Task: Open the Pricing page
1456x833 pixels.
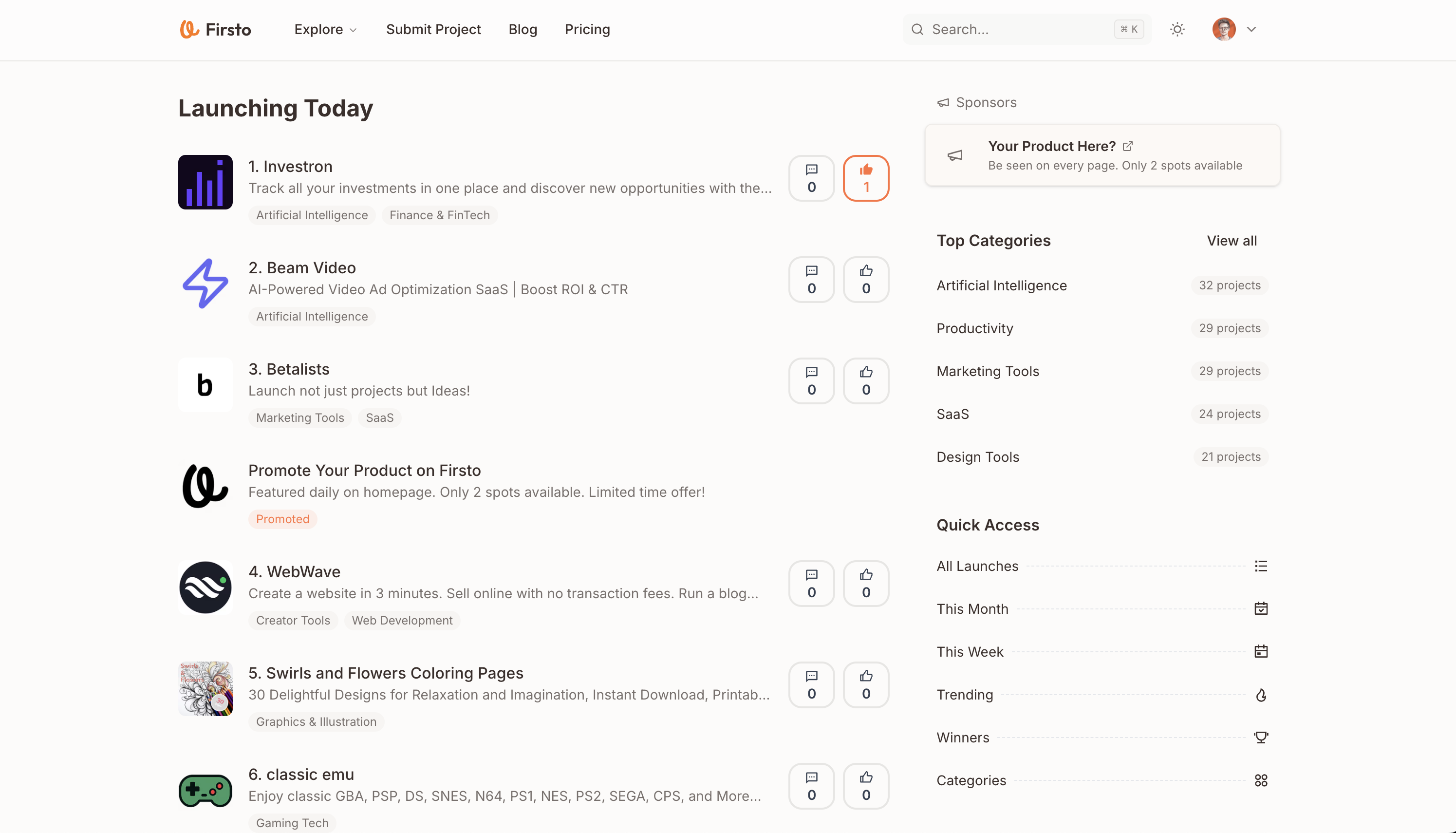Action: point(587,29)
